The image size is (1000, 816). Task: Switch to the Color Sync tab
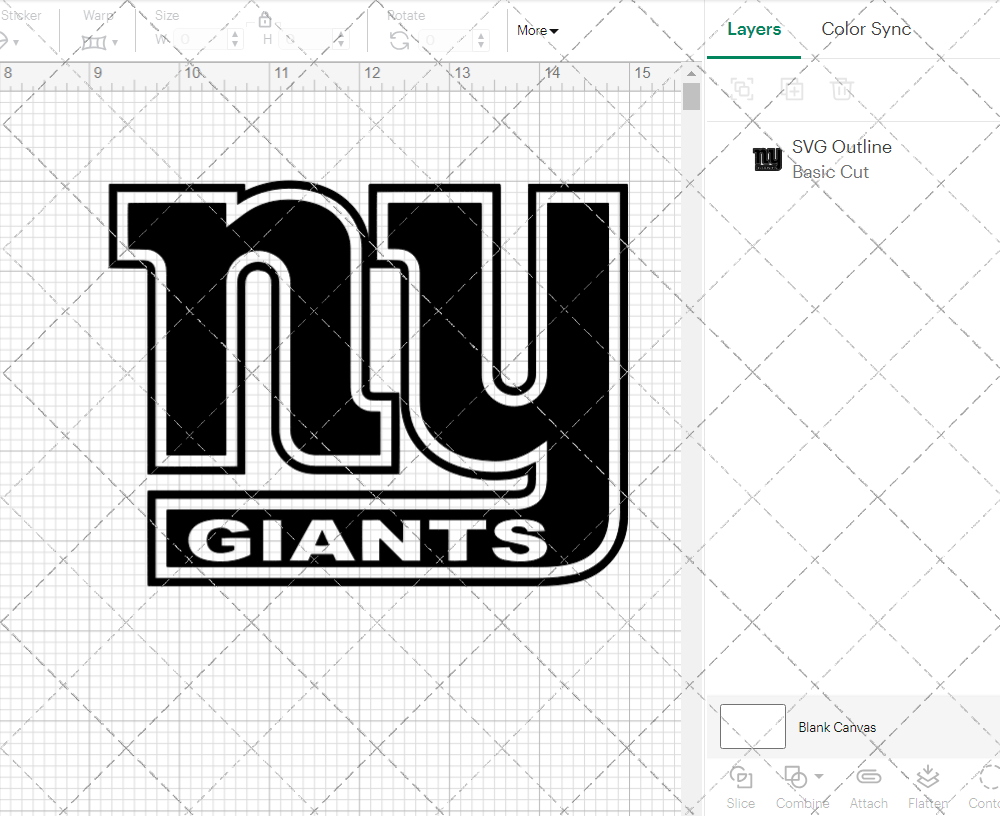(x=866, y=29)
